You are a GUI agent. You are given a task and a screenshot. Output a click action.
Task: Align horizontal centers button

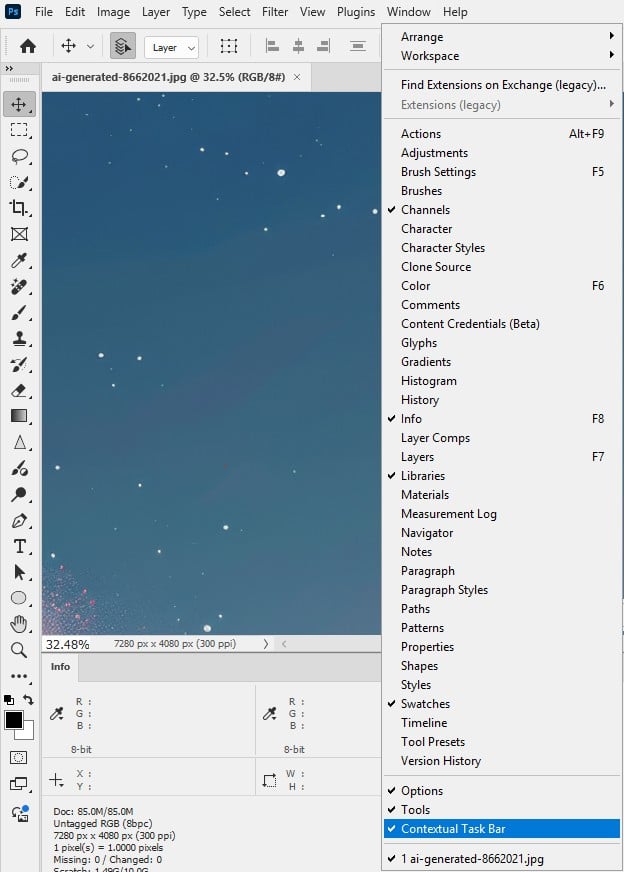coord(298,46)
